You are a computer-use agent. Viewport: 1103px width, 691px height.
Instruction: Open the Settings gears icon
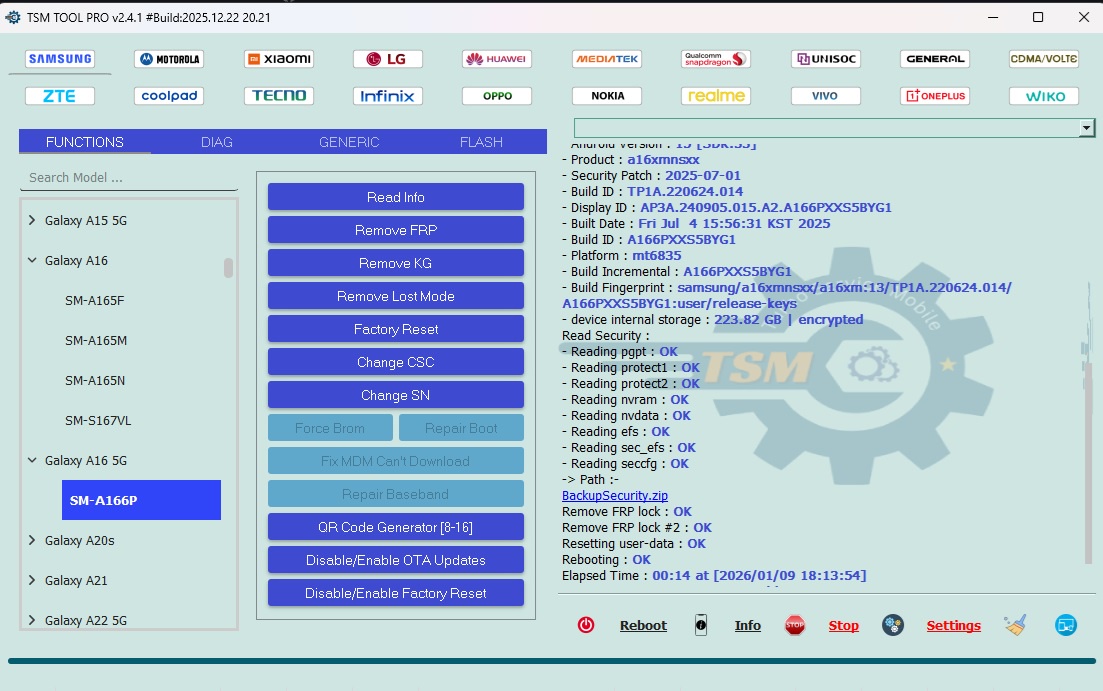pos(893,625)
